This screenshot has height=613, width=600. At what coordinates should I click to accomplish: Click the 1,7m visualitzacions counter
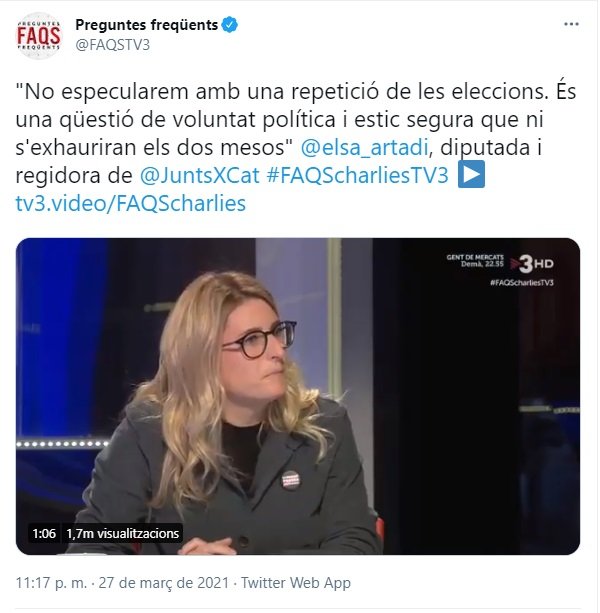pyautogui.click(x=122, y=534)
